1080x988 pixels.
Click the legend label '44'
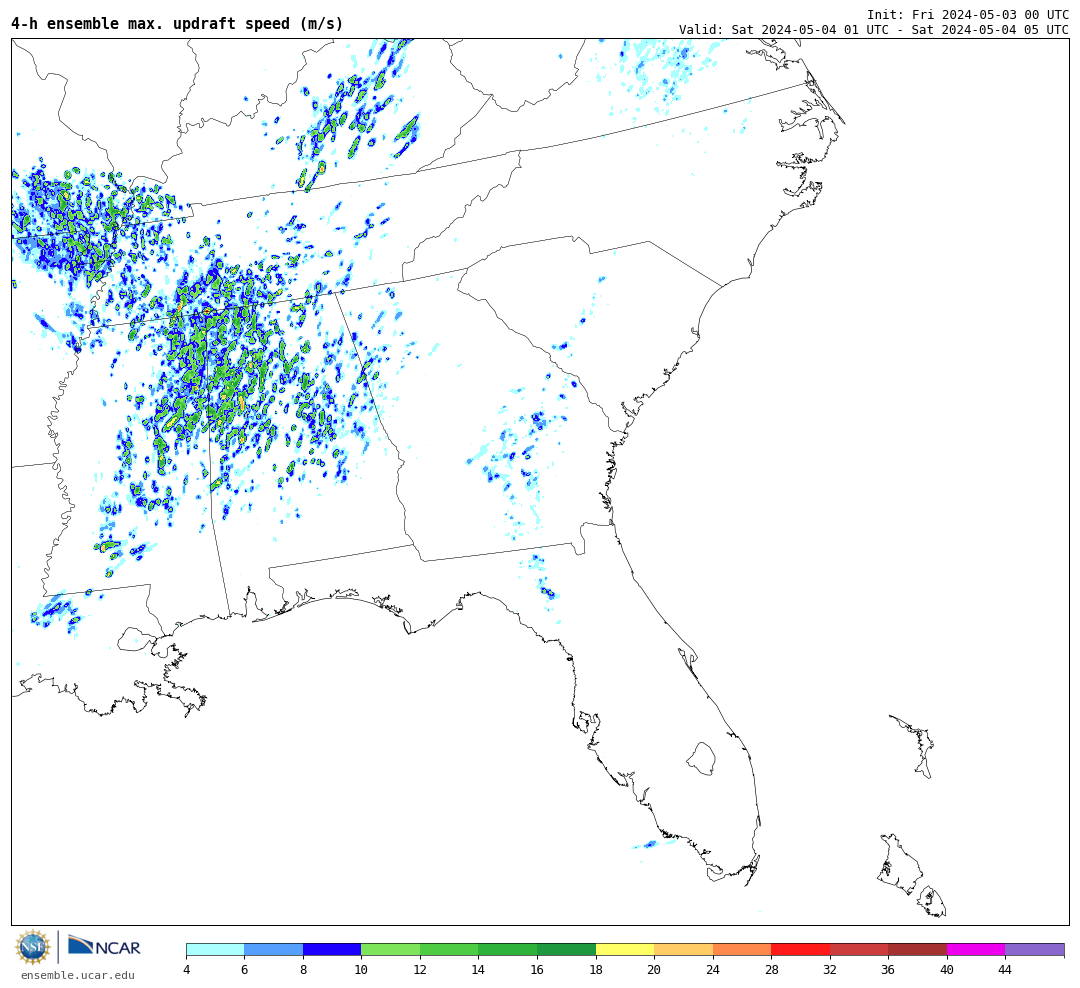click(1005, 970)
